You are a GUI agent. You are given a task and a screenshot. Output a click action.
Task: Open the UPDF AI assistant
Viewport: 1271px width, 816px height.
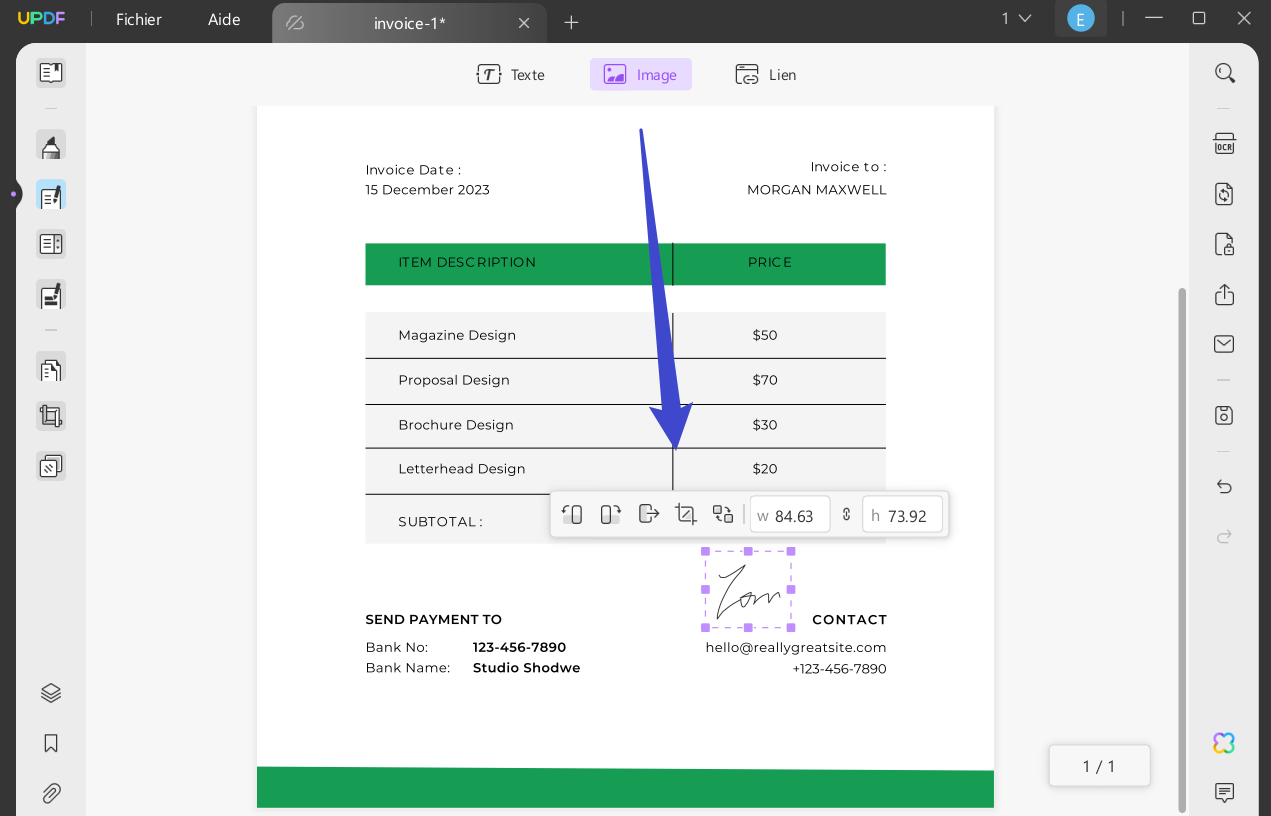[1224, 743]
